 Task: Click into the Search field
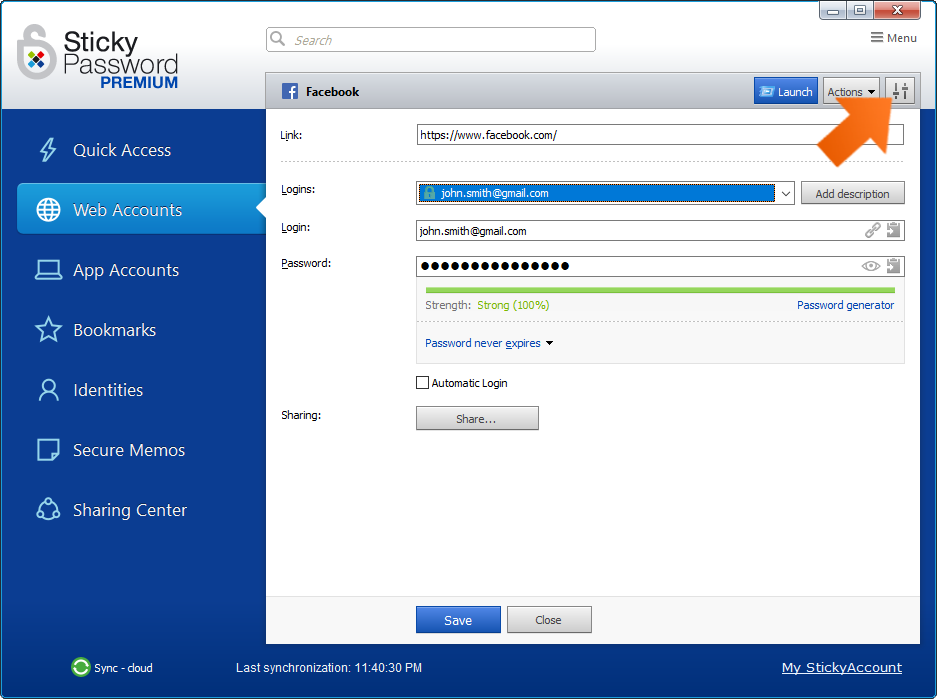(430, 39)
